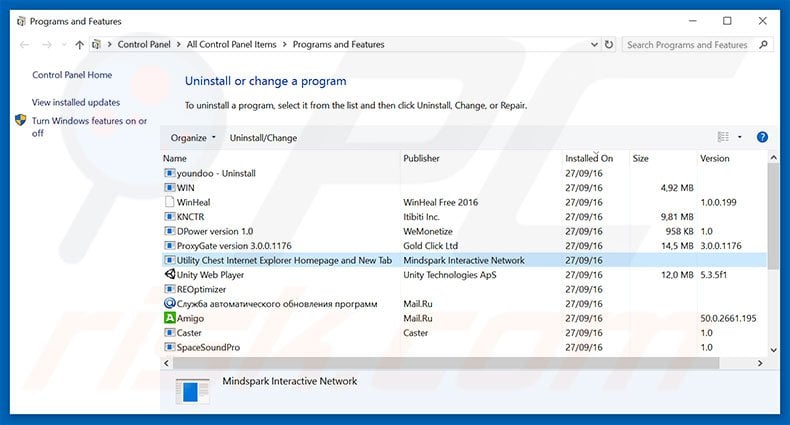Expand breadcrumb arrow before Control Panel

click(109, 44)
